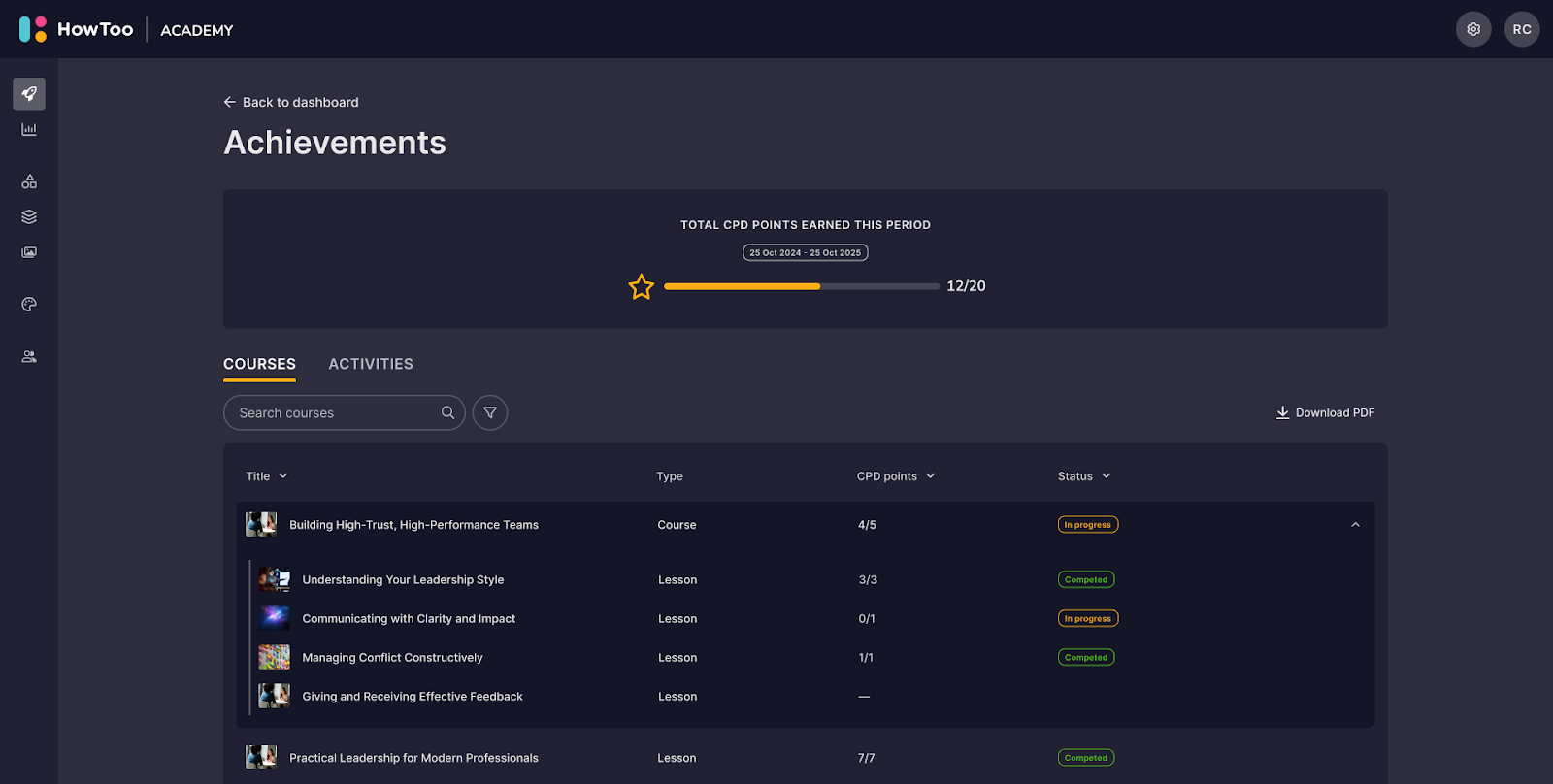The image size is (1553, 784).
Task: Click the shapes icon in sidebar
Action: 29,181
